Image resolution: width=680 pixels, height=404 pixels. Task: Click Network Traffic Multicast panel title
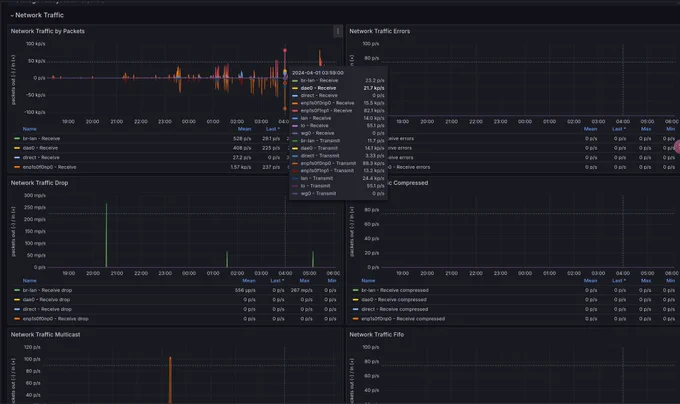click(46, 335)
